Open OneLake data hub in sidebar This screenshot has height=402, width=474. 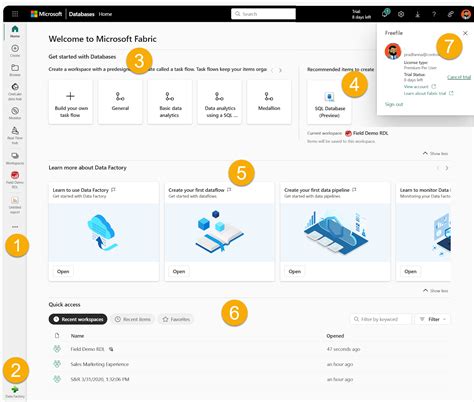(15, 91)
